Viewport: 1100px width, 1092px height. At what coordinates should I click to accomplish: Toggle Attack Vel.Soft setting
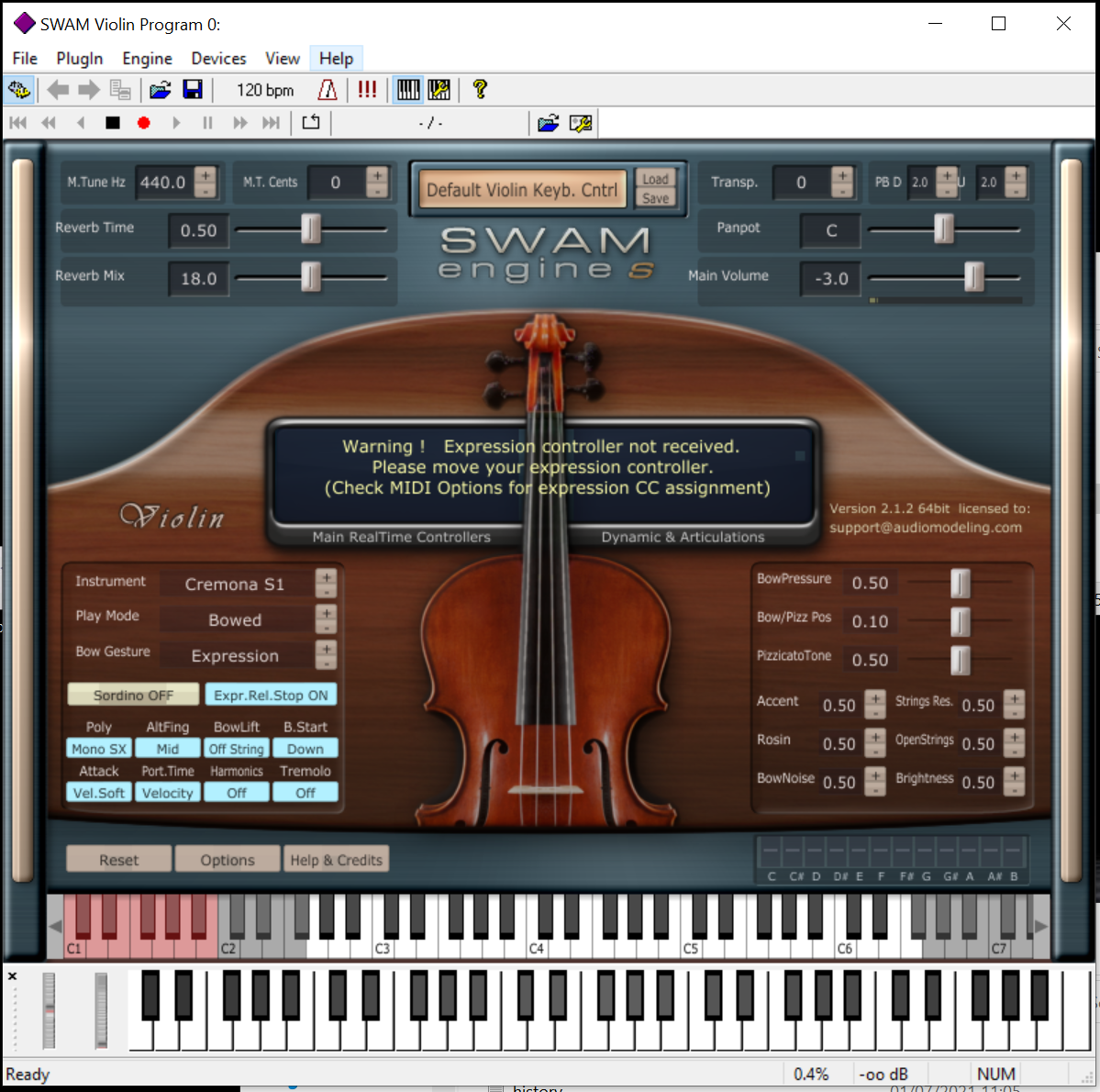click(x=99, y=792)
